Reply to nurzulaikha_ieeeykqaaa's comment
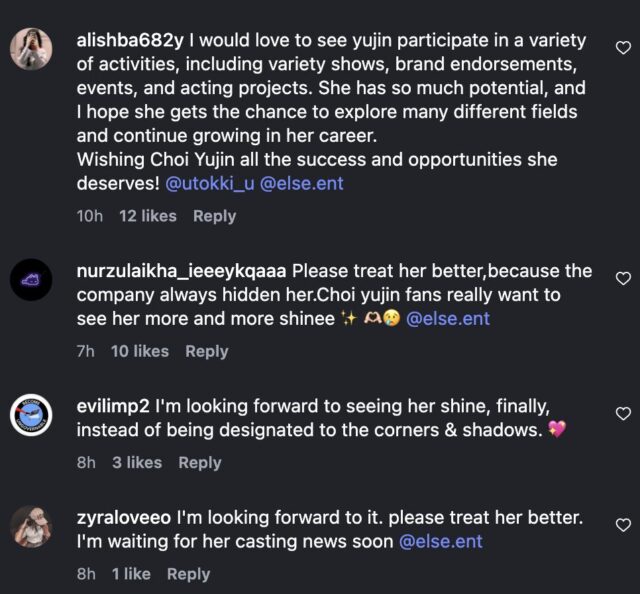The width and height of the screenshot is (640, 594). [207, 352]
